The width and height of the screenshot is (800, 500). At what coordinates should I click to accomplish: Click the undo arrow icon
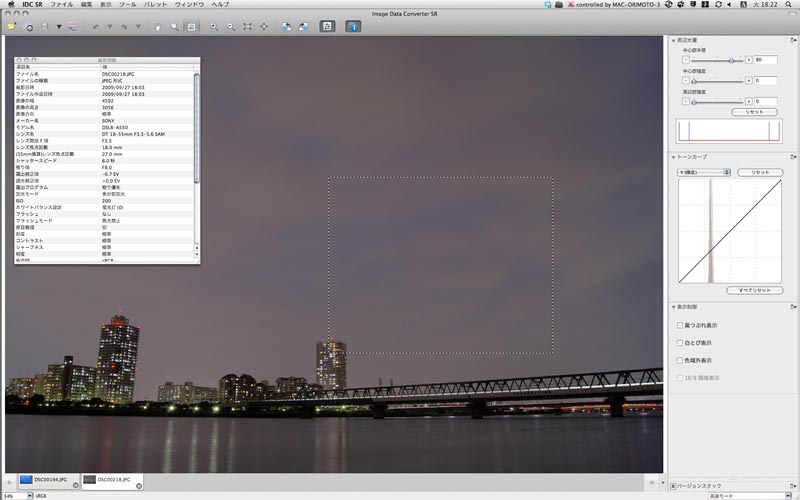pyautogui.click(x=95, y=27)
